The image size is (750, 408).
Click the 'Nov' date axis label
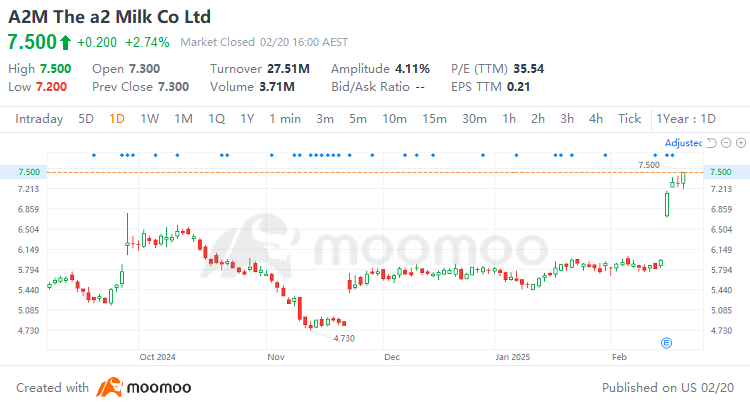276,357
